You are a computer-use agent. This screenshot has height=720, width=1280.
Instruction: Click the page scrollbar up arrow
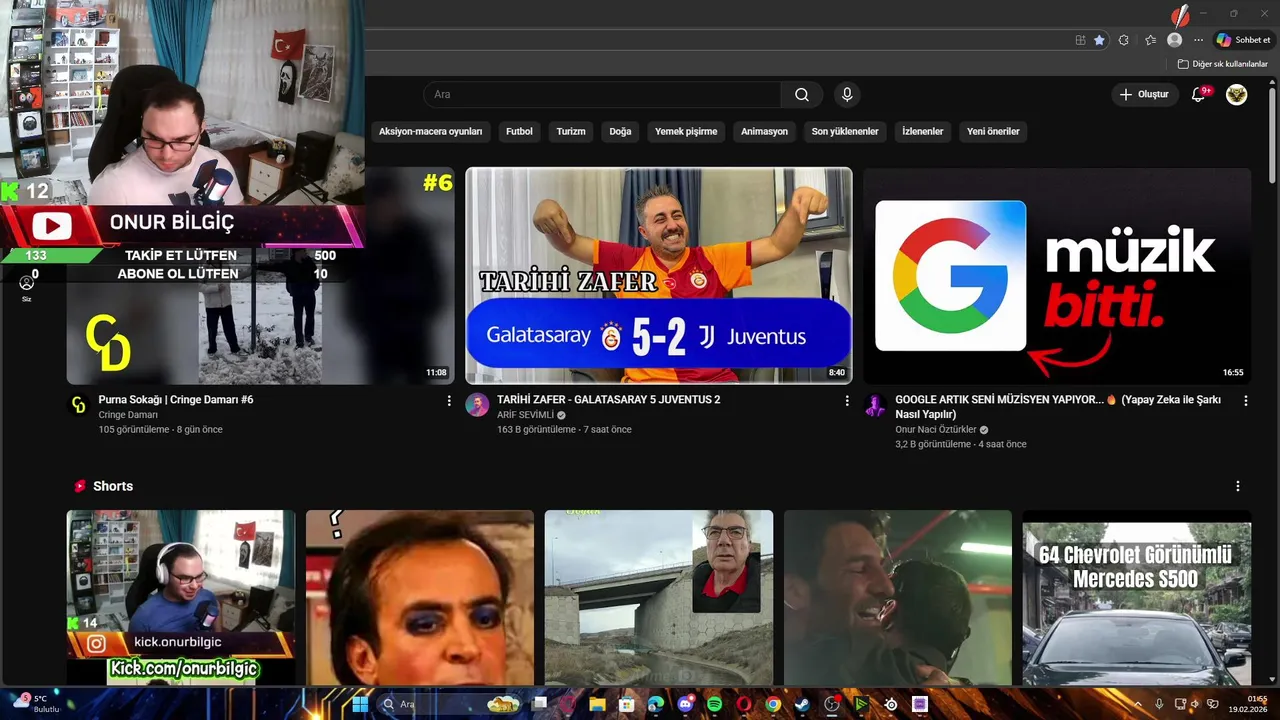1272,81
